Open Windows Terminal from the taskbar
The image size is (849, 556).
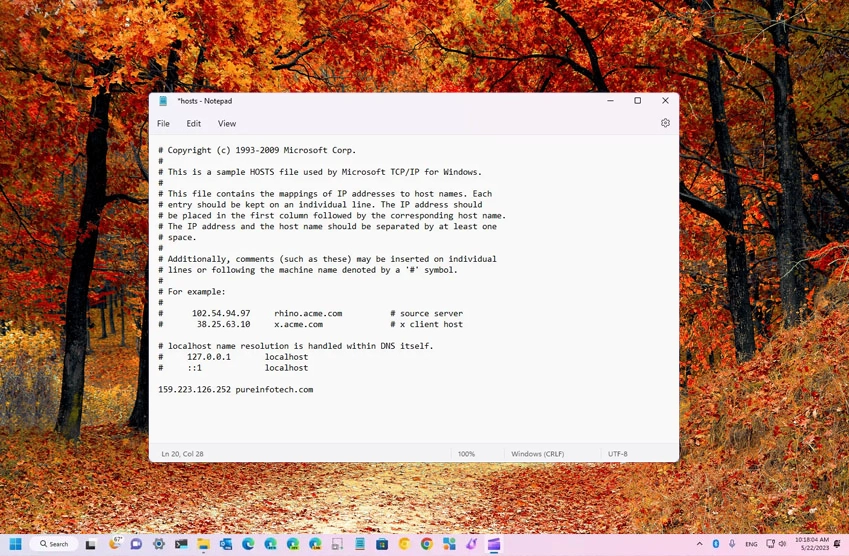(x=181, y=544)
